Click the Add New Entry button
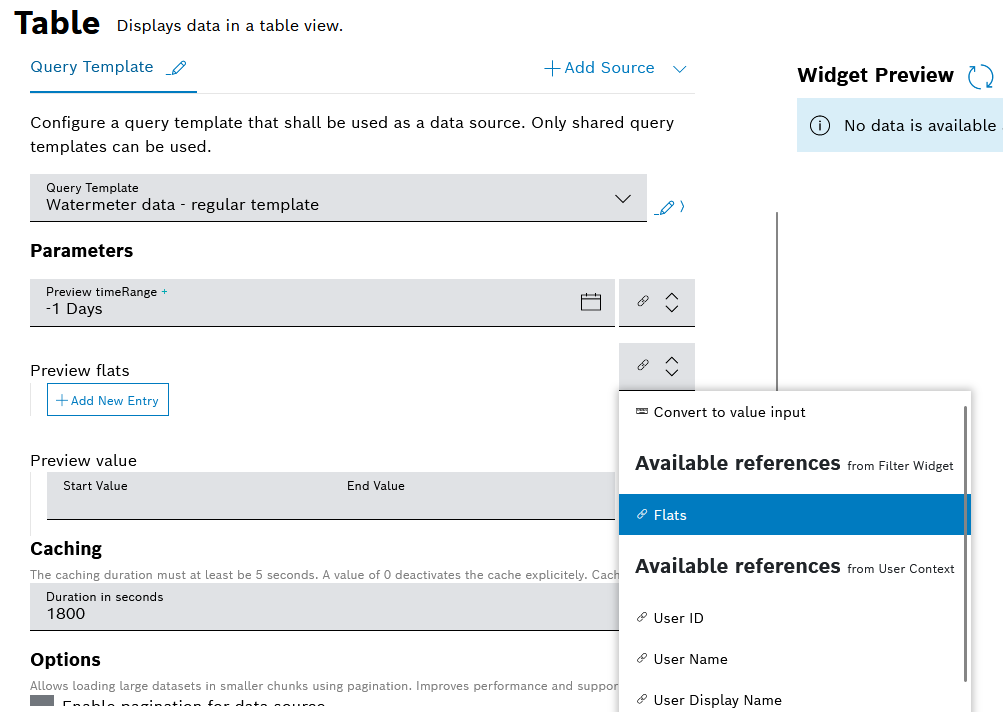The image size is (1003, 712). pos(108,400)
